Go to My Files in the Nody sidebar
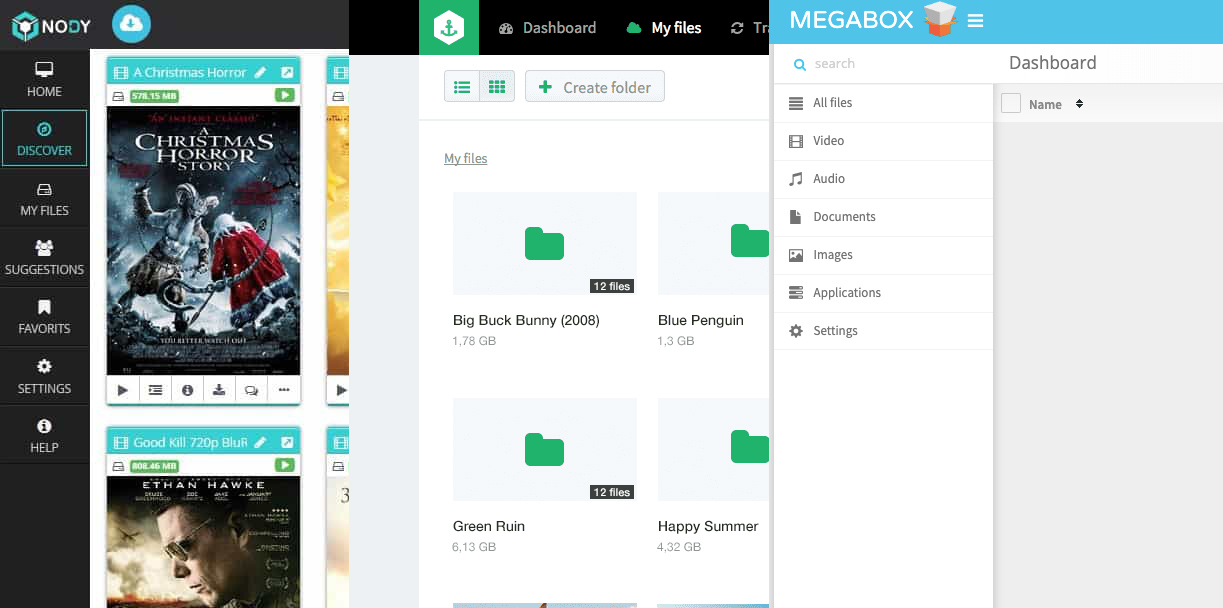Screen dimensions: 1223x608 click(x=44, y=199)
